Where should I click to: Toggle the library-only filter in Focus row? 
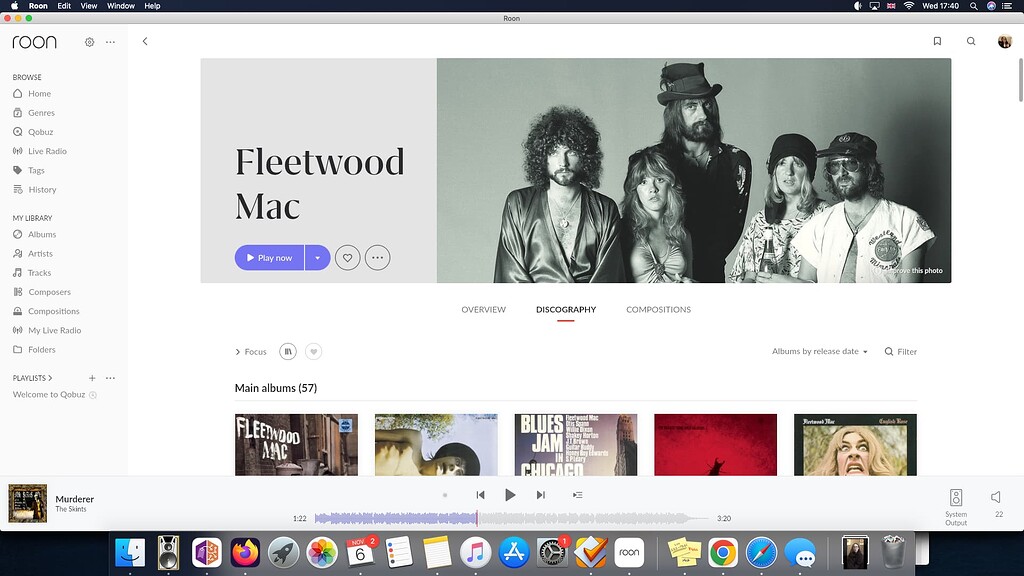click(288, 351)
